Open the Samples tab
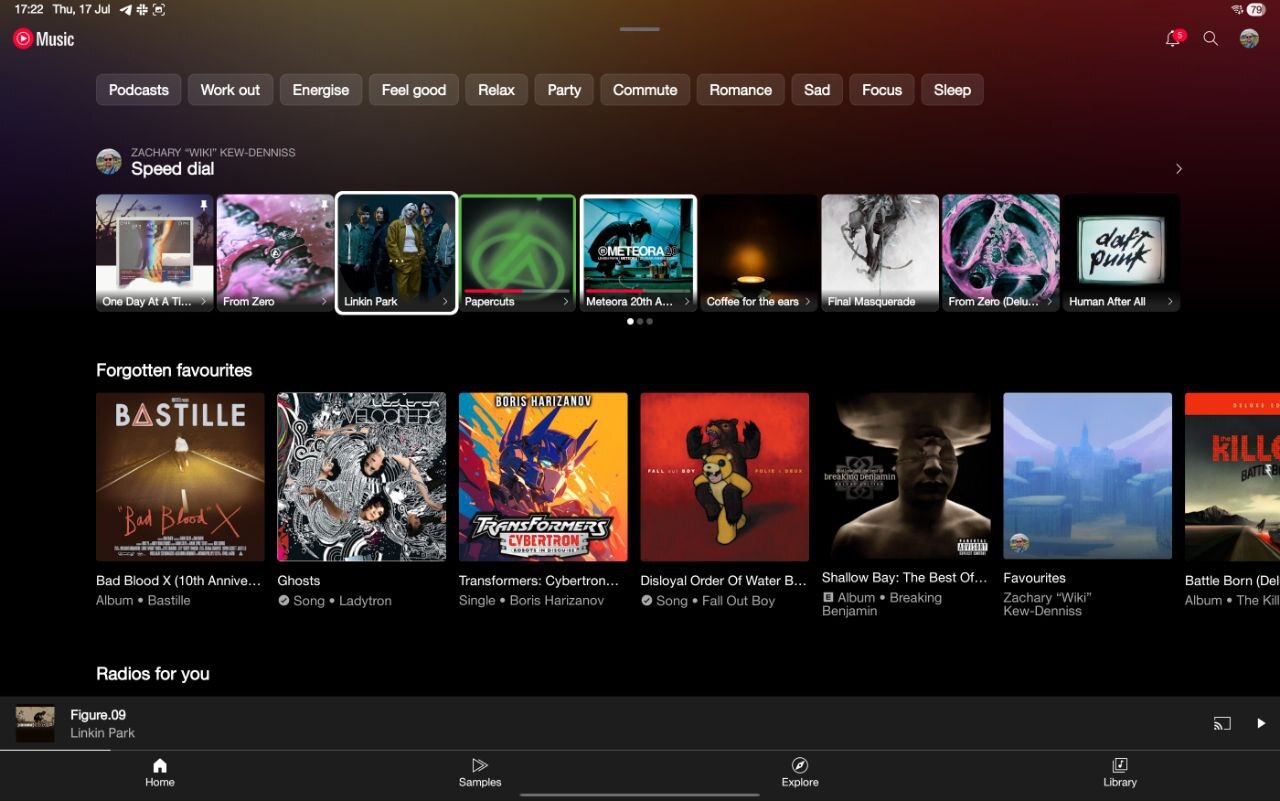The image size is (1280, 801). pyautogui.click(x=480, y=771)
